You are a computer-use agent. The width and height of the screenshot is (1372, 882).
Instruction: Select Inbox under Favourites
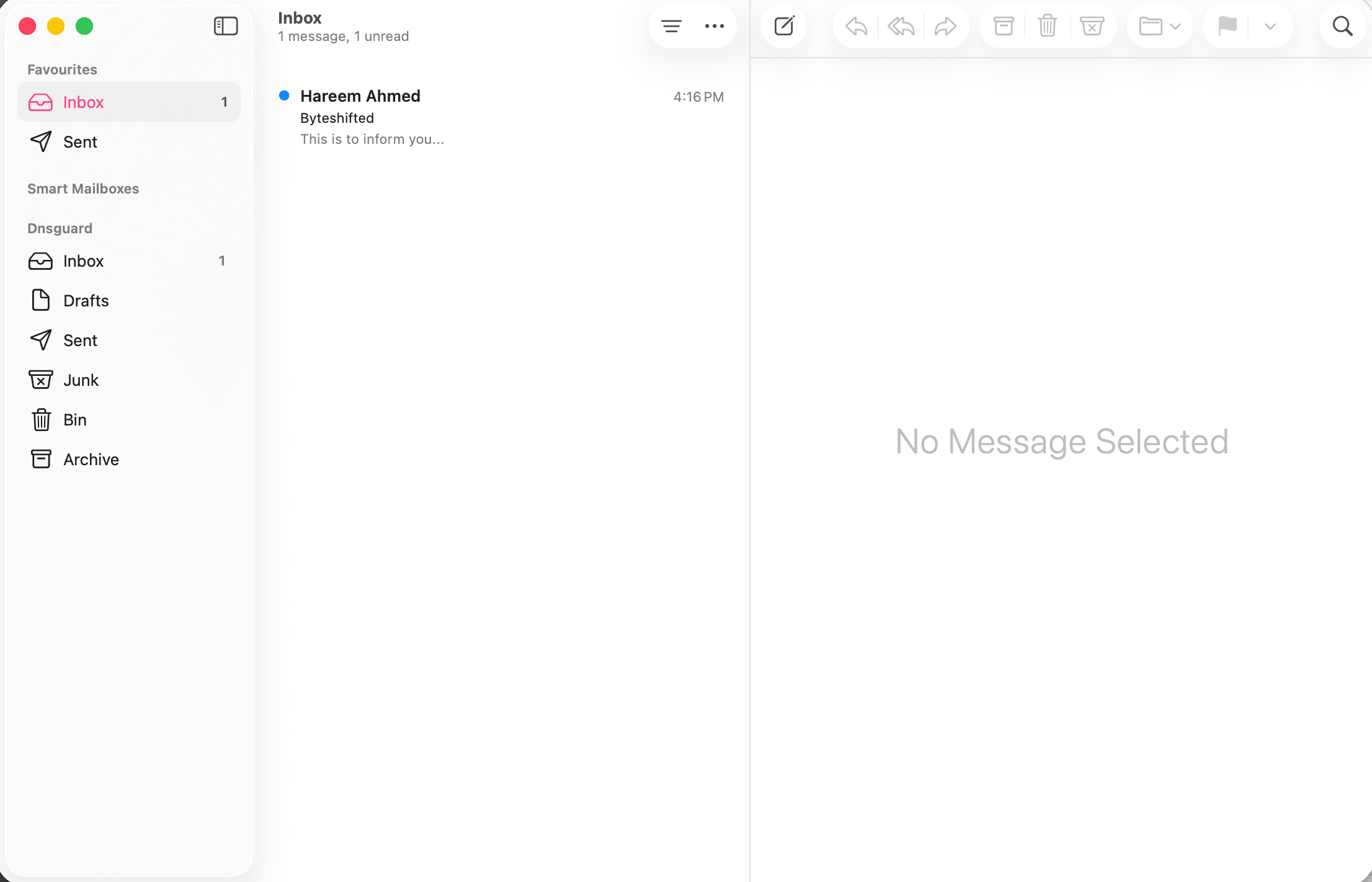coord(129,102)
